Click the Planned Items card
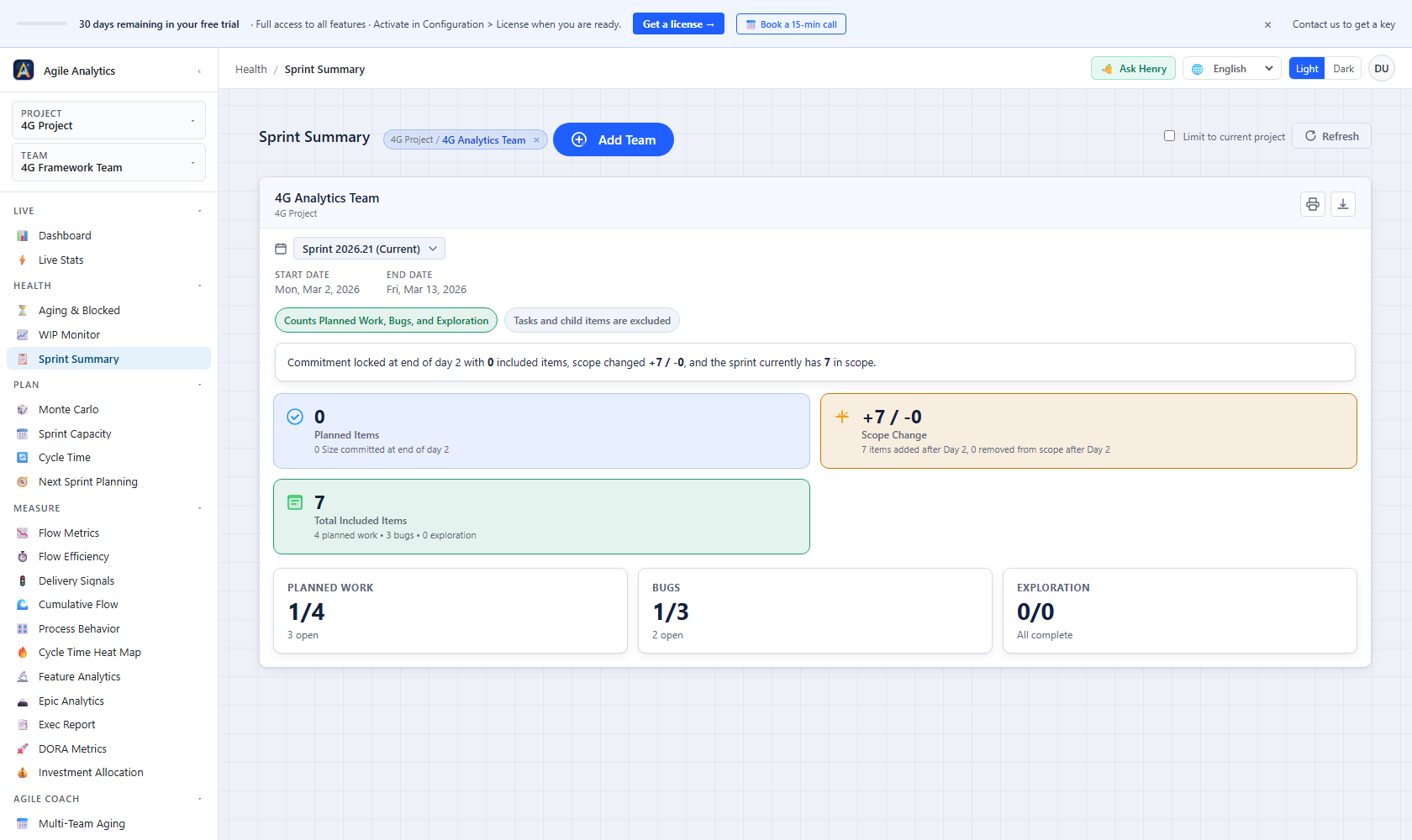 [x=541, y=431]
